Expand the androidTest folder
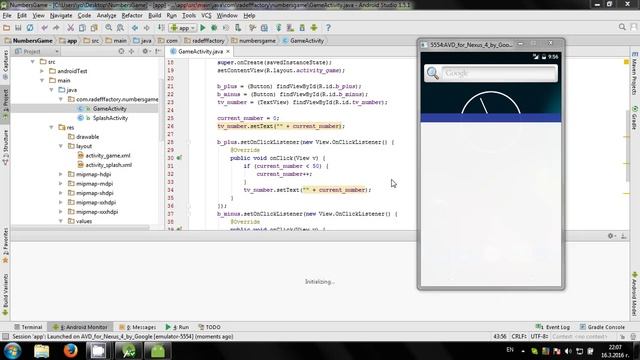This screenshot has height=360, width=640. click(42, 71)
